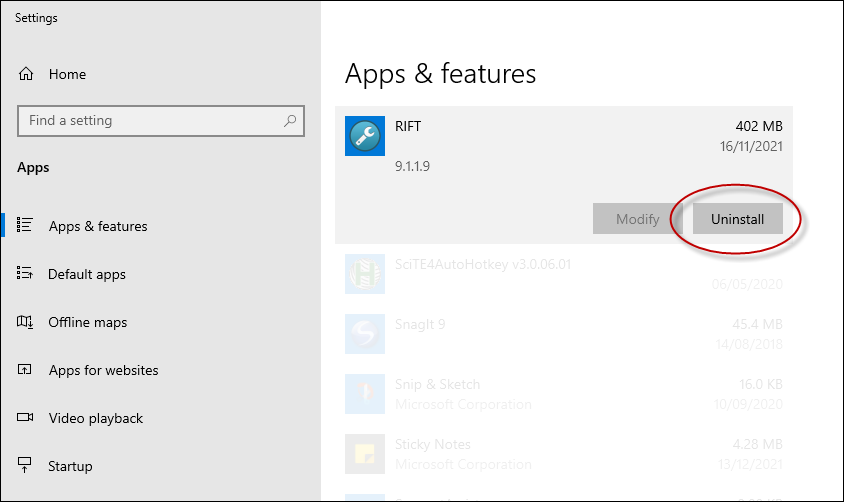Open Offline maps settings
This screenshot has width=844, height=502.
pyautogui.click(x=88, y=322)
